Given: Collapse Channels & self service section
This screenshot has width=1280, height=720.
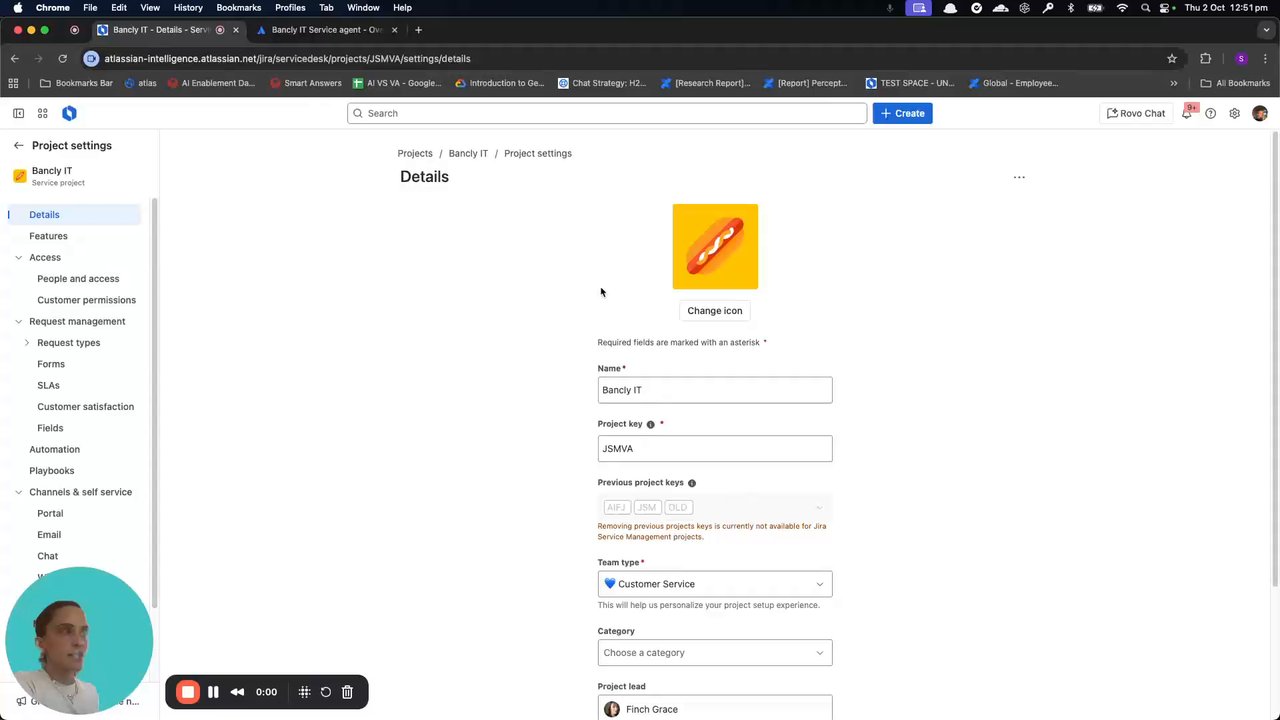Looking at the screenshot, I should [18, 492].
